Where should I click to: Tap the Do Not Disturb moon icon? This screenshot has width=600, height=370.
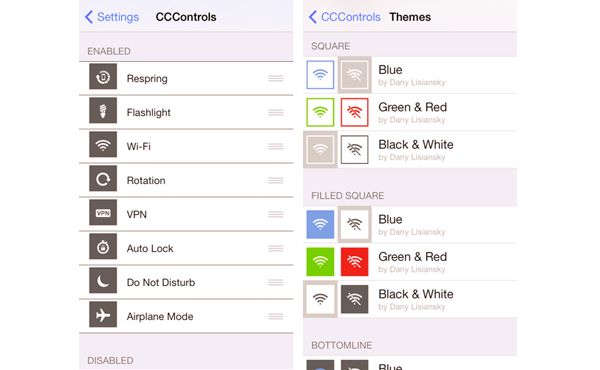coord(103,280)
